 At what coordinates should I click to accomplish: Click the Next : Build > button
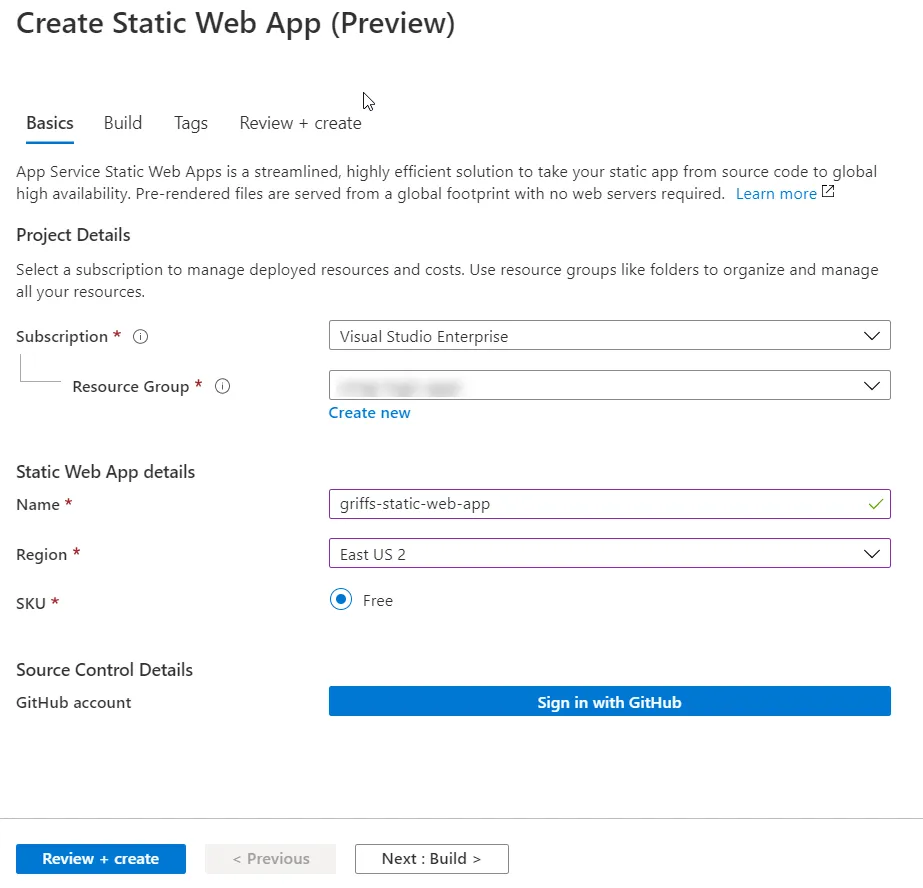[431, 859]
